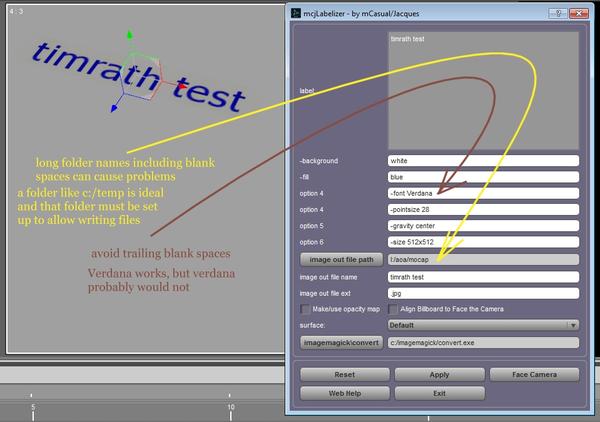
Task: Click the Apply button
Action: (440, 375)
